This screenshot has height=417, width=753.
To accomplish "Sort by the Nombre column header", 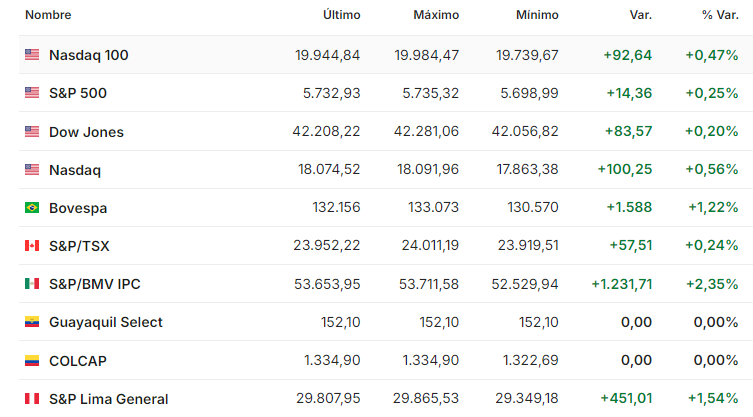I will (x=48, y=16).
